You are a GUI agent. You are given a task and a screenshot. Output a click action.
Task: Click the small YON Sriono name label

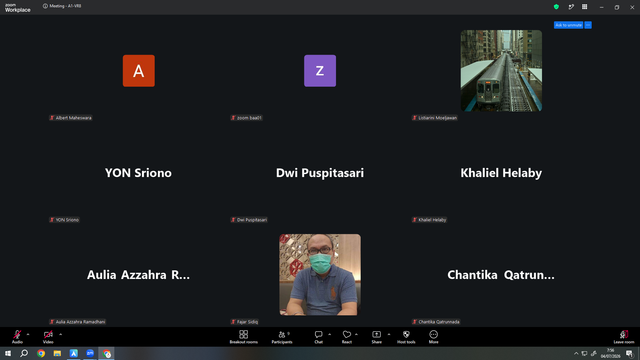coord(64,220)
